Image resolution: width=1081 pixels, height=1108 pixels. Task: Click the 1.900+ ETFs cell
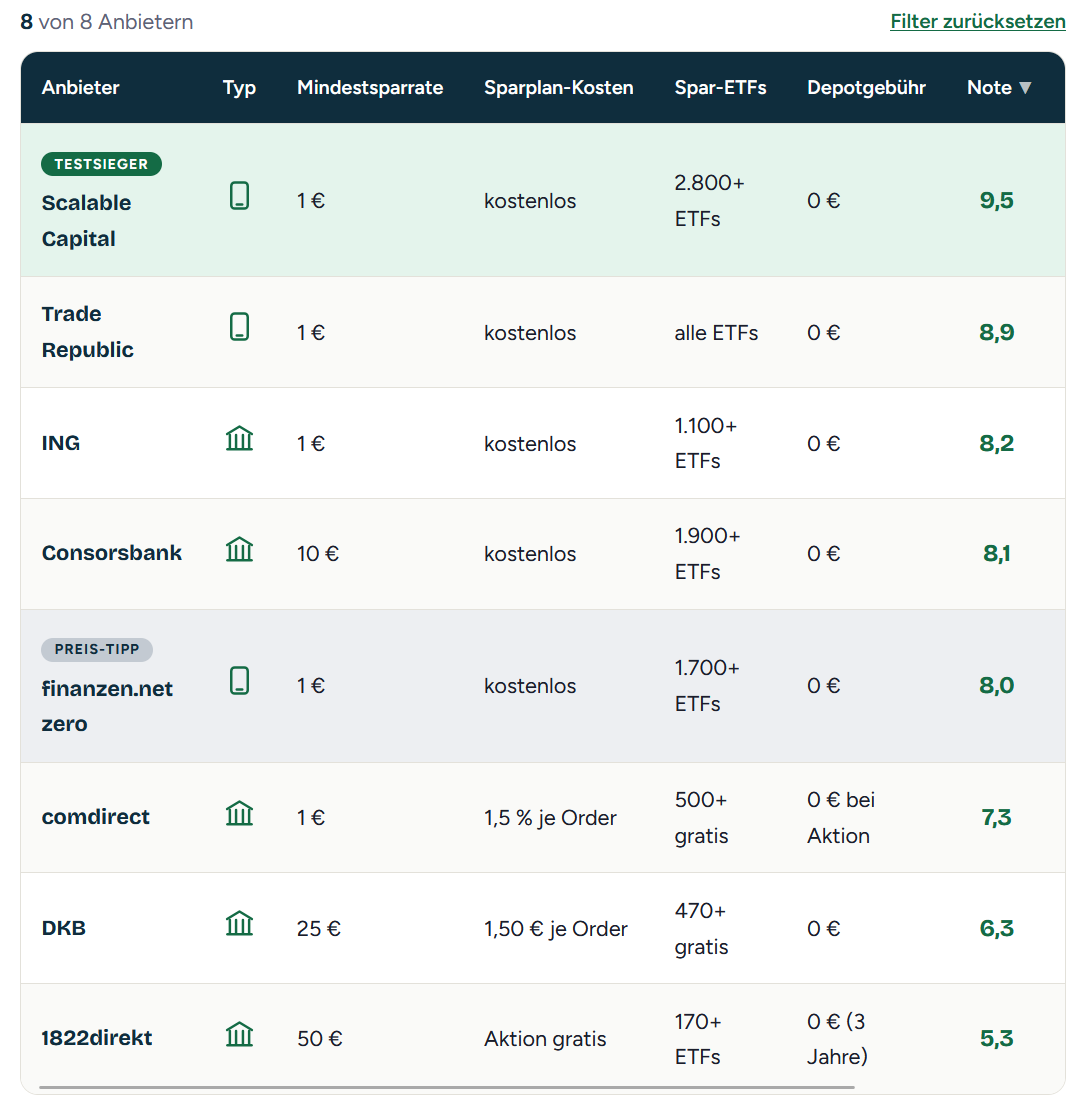click(707, 553)
